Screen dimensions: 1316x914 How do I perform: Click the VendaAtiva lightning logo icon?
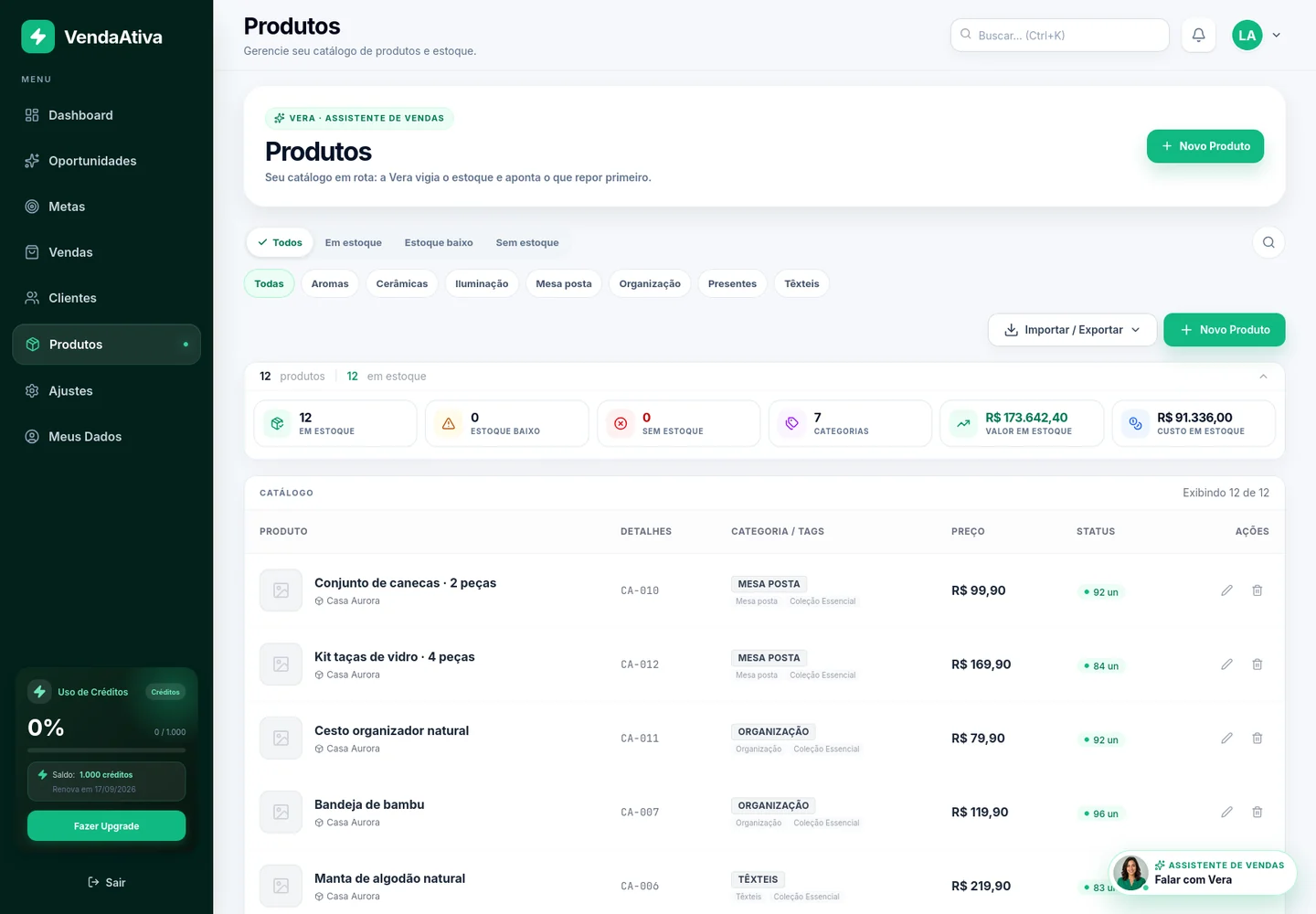click(38, 37)
